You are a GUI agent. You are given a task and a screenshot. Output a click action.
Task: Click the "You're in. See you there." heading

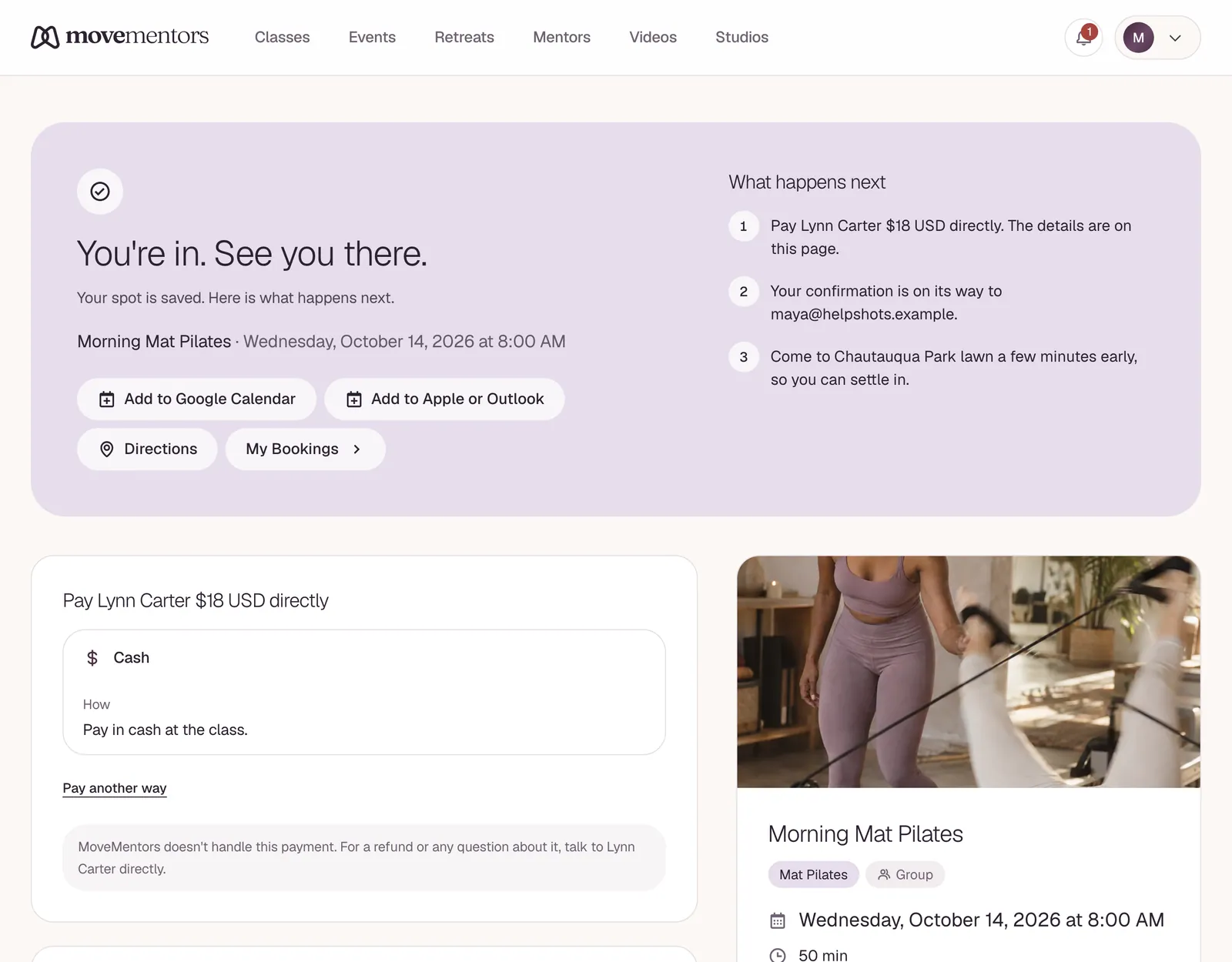click(252, 253)
